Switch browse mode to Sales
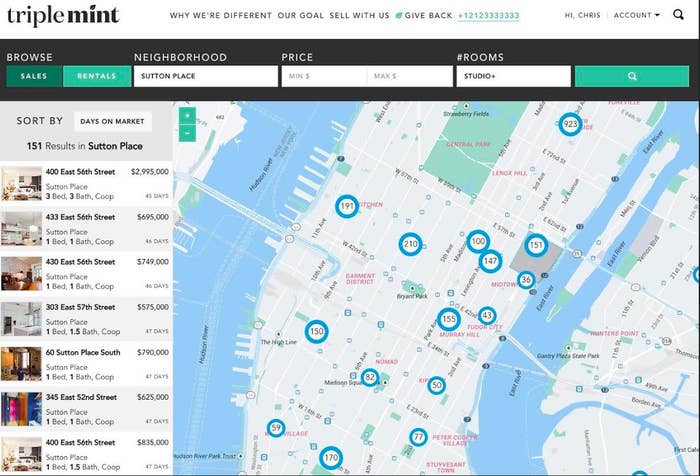This screenshot has width=700, height=476. pyautogui.click(x=34, y=76)
